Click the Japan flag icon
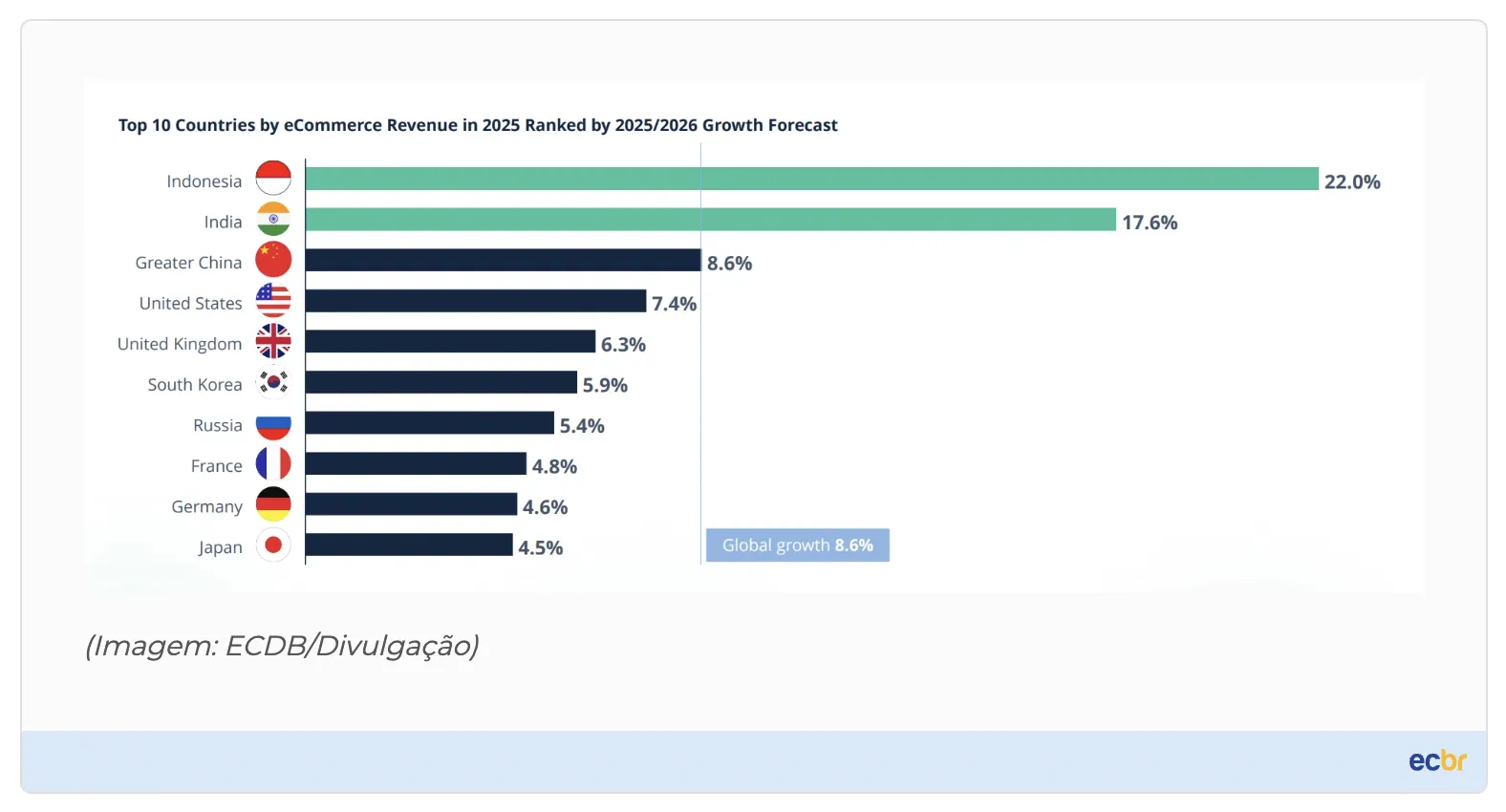The image size is (1506, 812). (273, 545)
